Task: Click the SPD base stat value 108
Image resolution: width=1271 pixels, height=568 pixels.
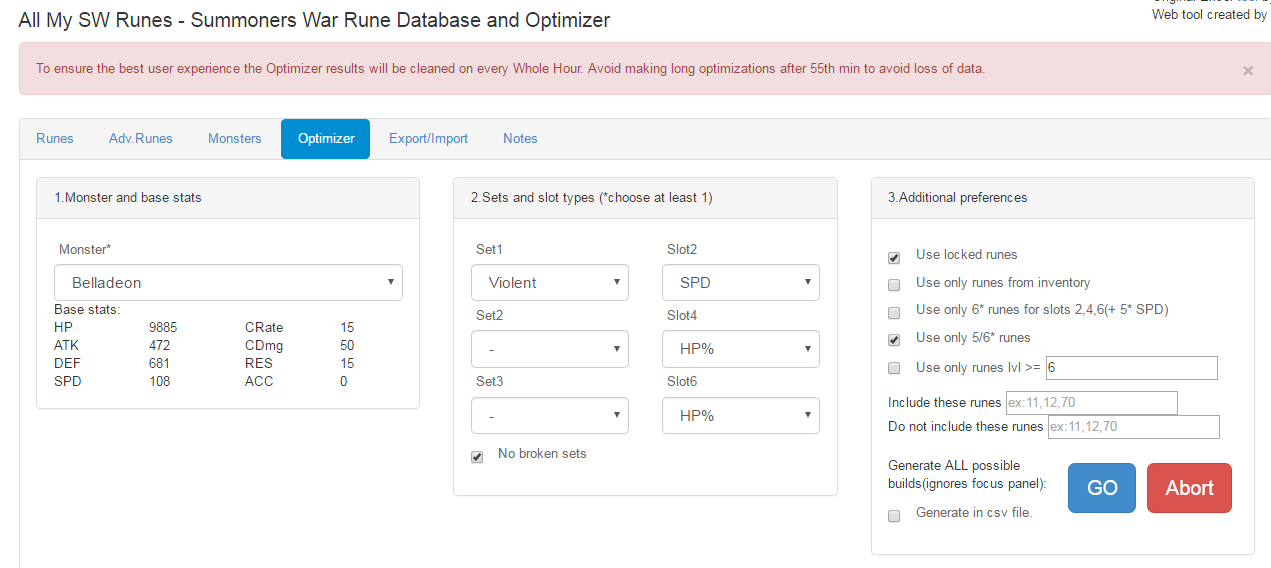Action: click(x=159, y=382)
